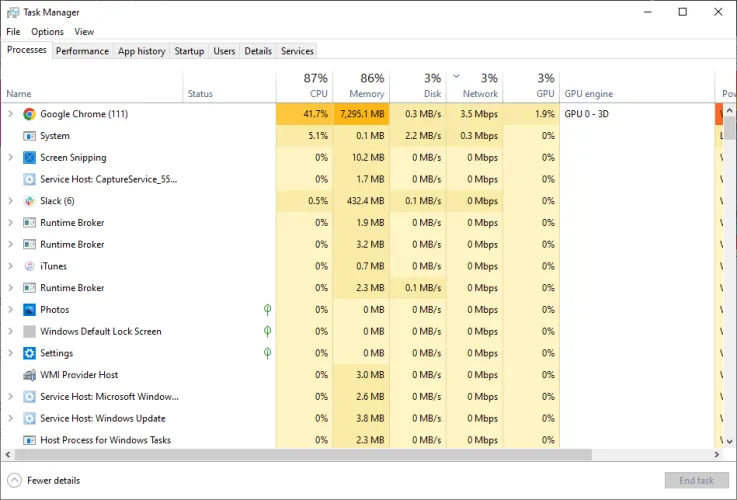
Task: Click the iTunes process icon
Action: [x=29, y=266]
